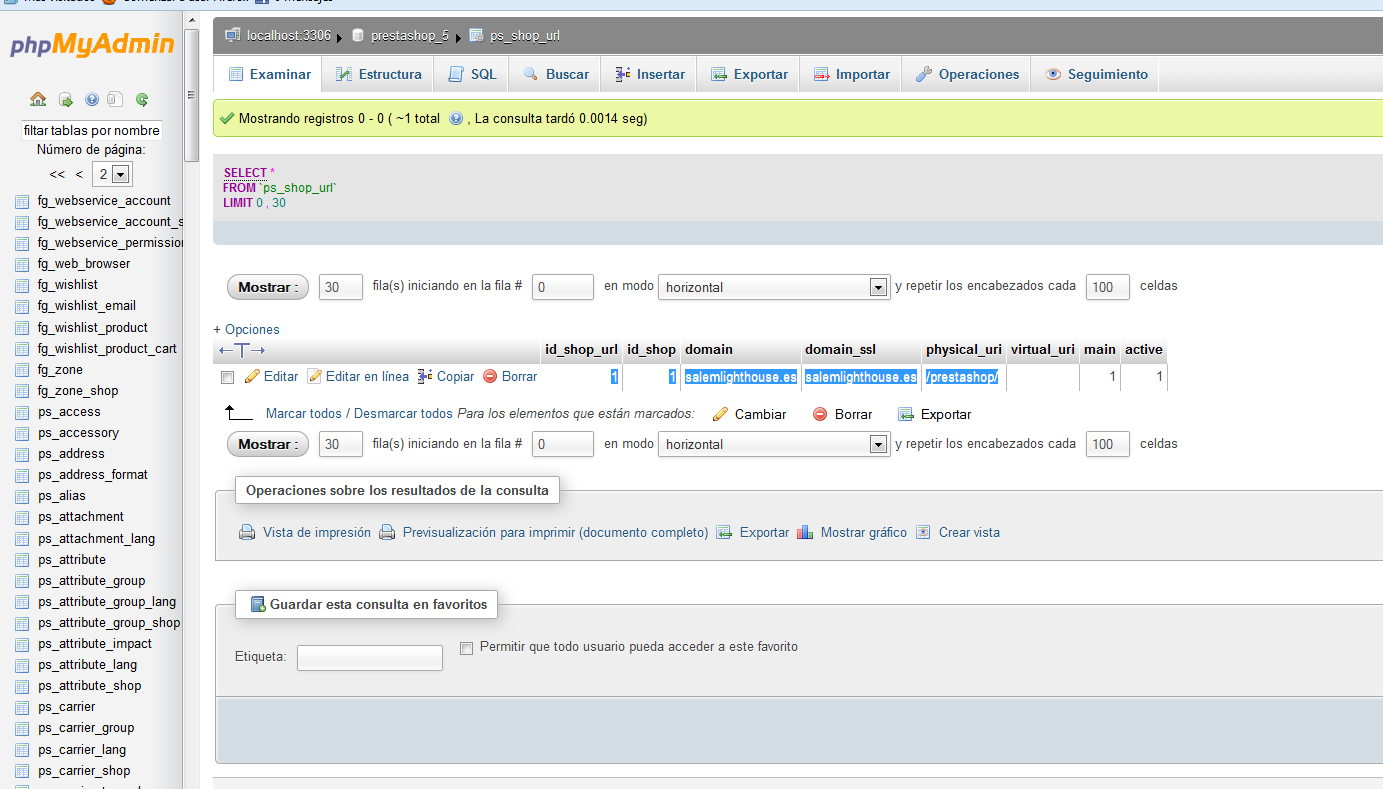
Task: Click the Desmarcar todos link
Action: coord(402,414)
